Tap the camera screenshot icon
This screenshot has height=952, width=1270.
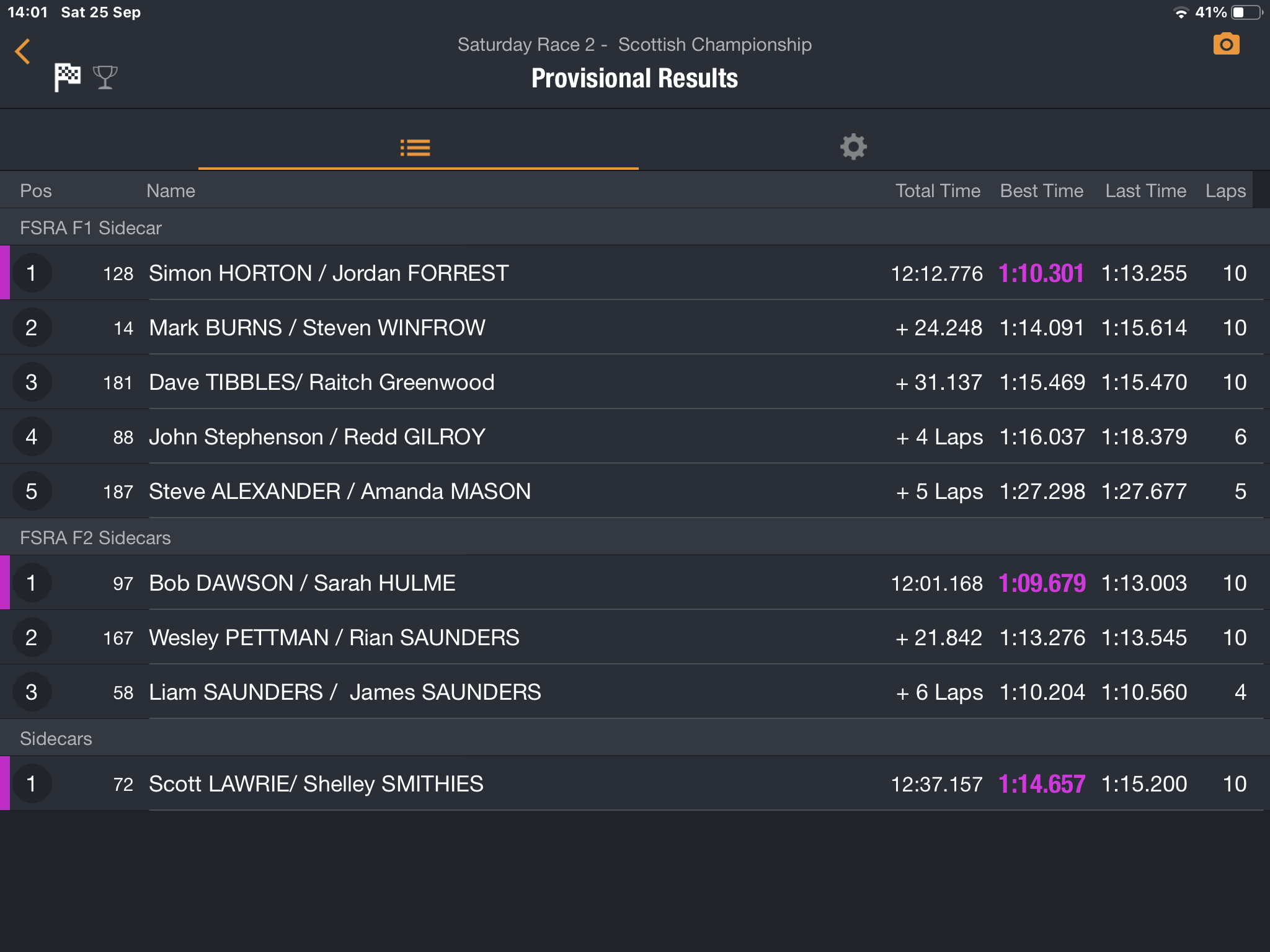1226,44
